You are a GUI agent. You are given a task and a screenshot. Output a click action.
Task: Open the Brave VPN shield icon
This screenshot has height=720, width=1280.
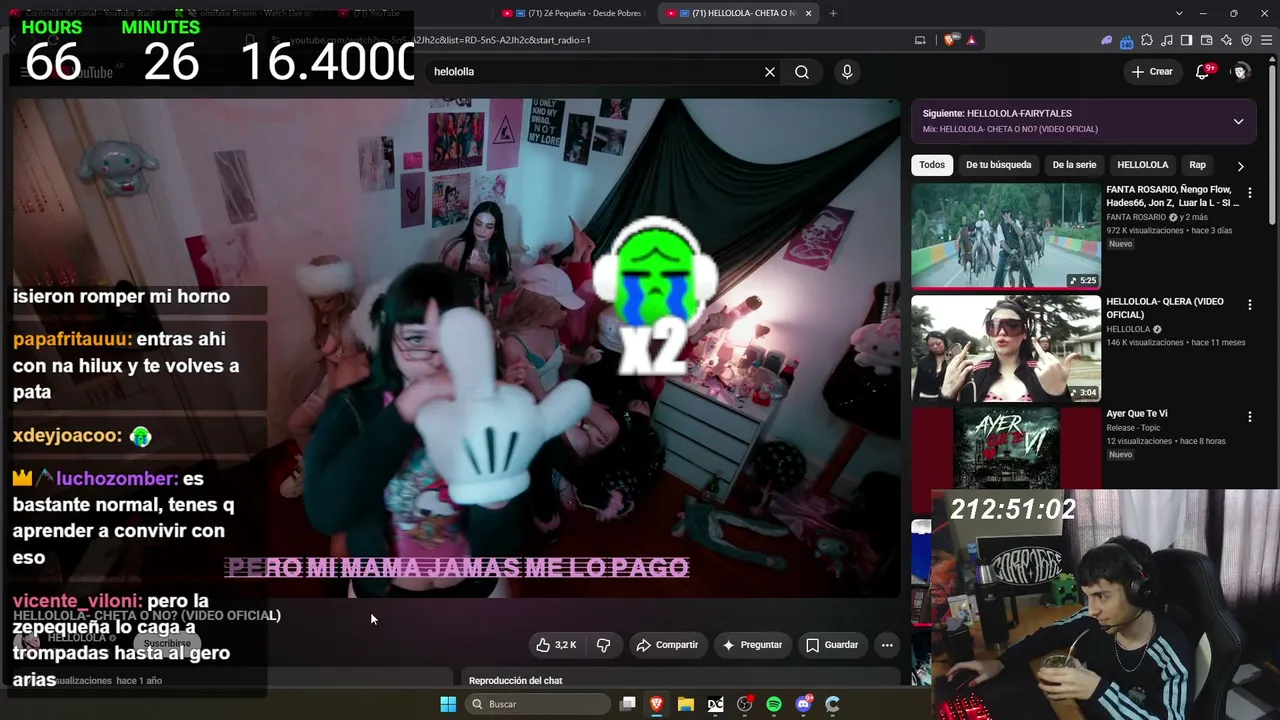coord(1246,40)
